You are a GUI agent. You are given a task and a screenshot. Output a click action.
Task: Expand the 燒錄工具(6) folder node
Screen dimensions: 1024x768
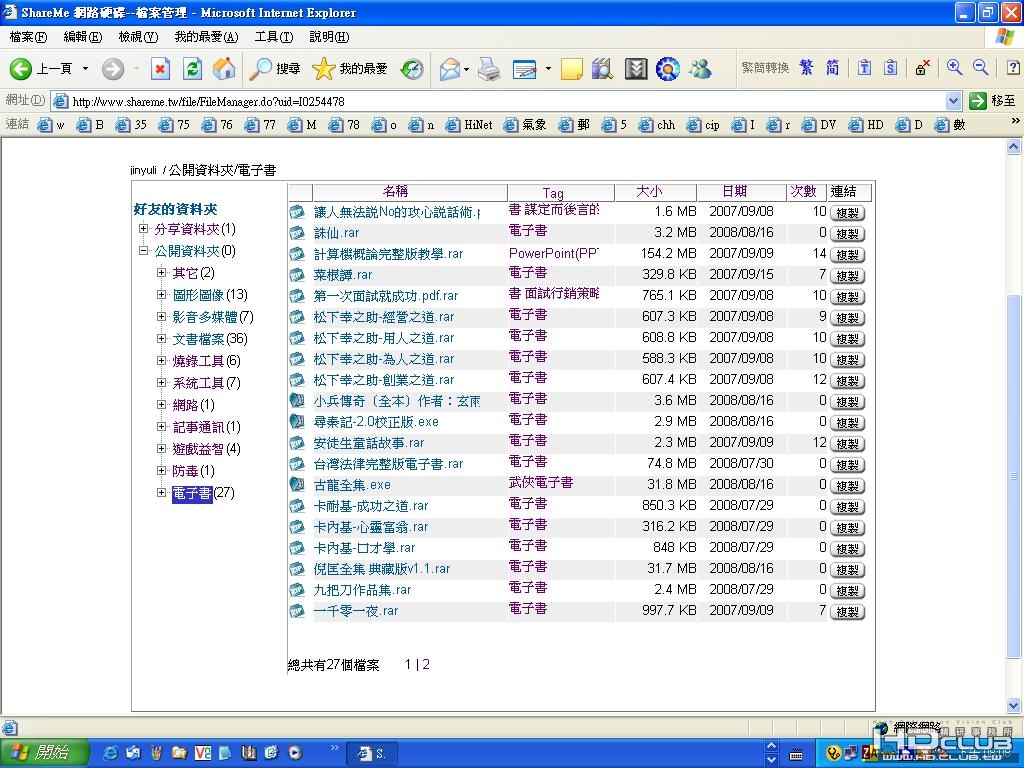pyautogui.click(x=161, y=360)
